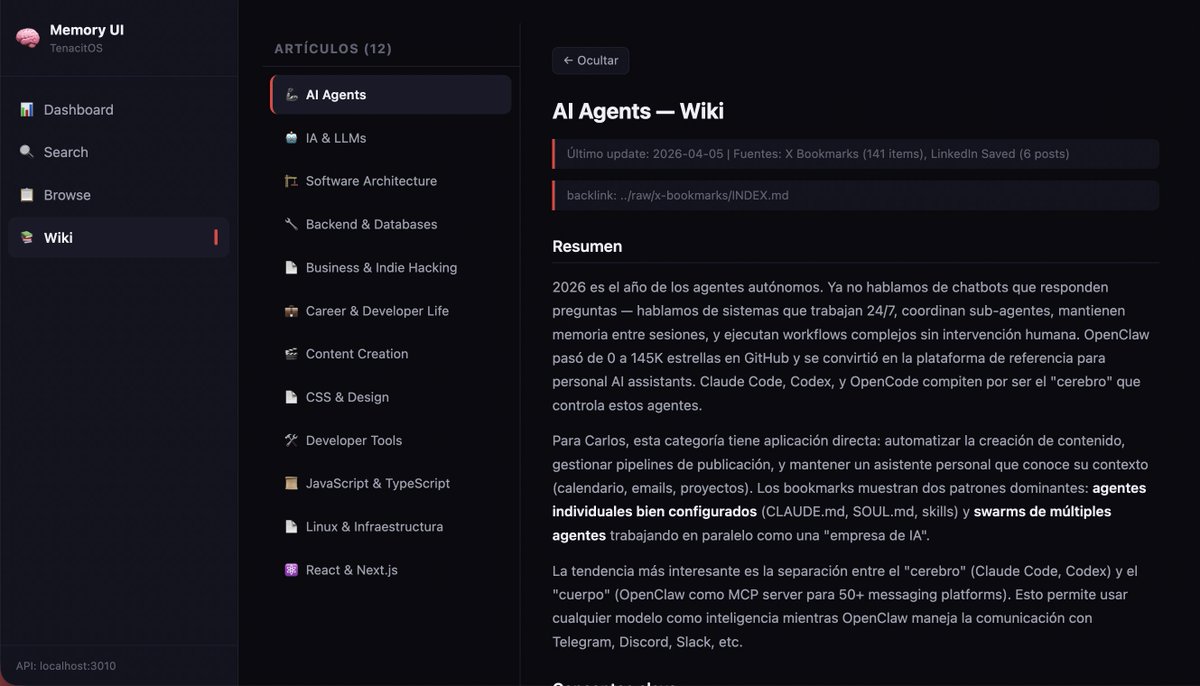This screenshot has height=686, width=1200.
Task: Click the TenacitOS subtitle
Action: point(76,48)
